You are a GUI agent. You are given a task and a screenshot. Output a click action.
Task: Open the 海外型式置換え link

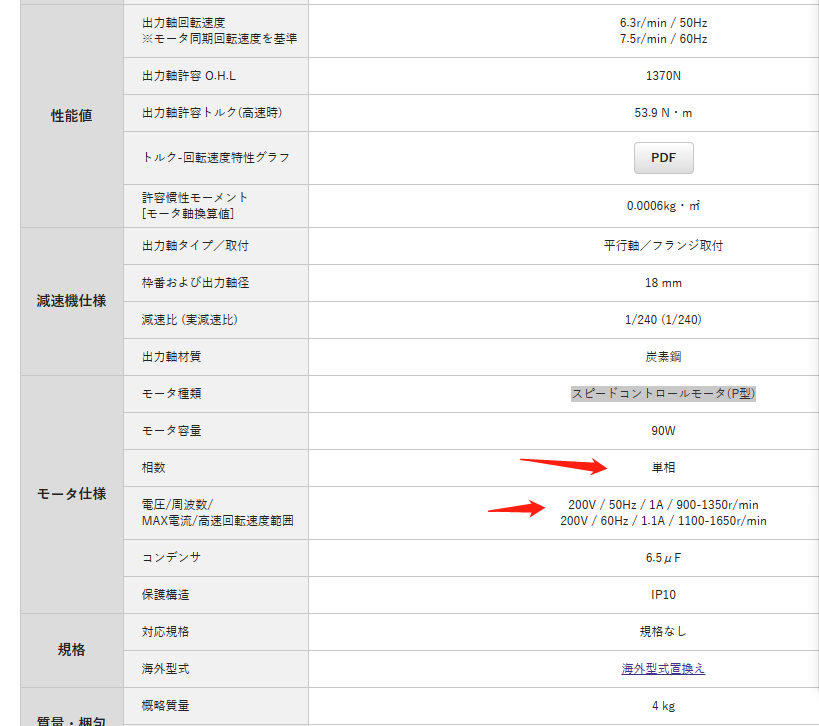click(x=663, y=668)
